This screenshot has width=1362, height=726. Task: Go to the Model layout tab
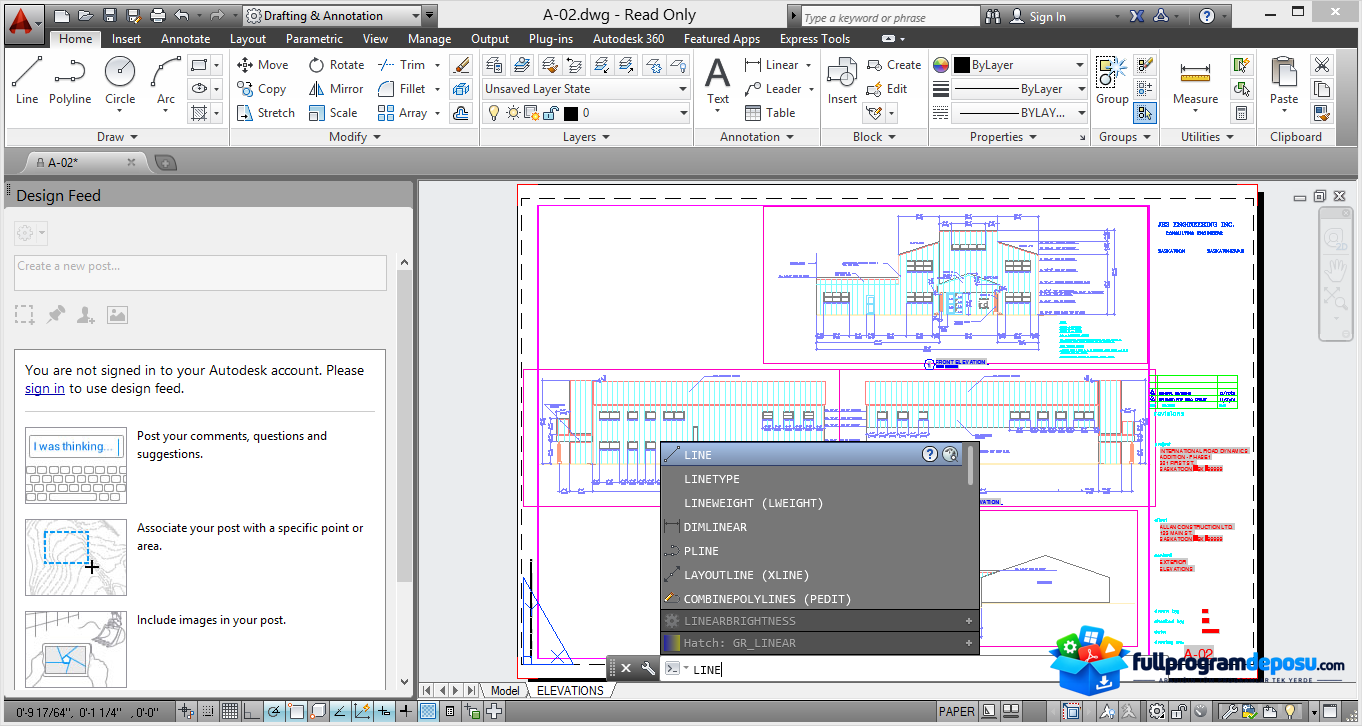point(505,691)
